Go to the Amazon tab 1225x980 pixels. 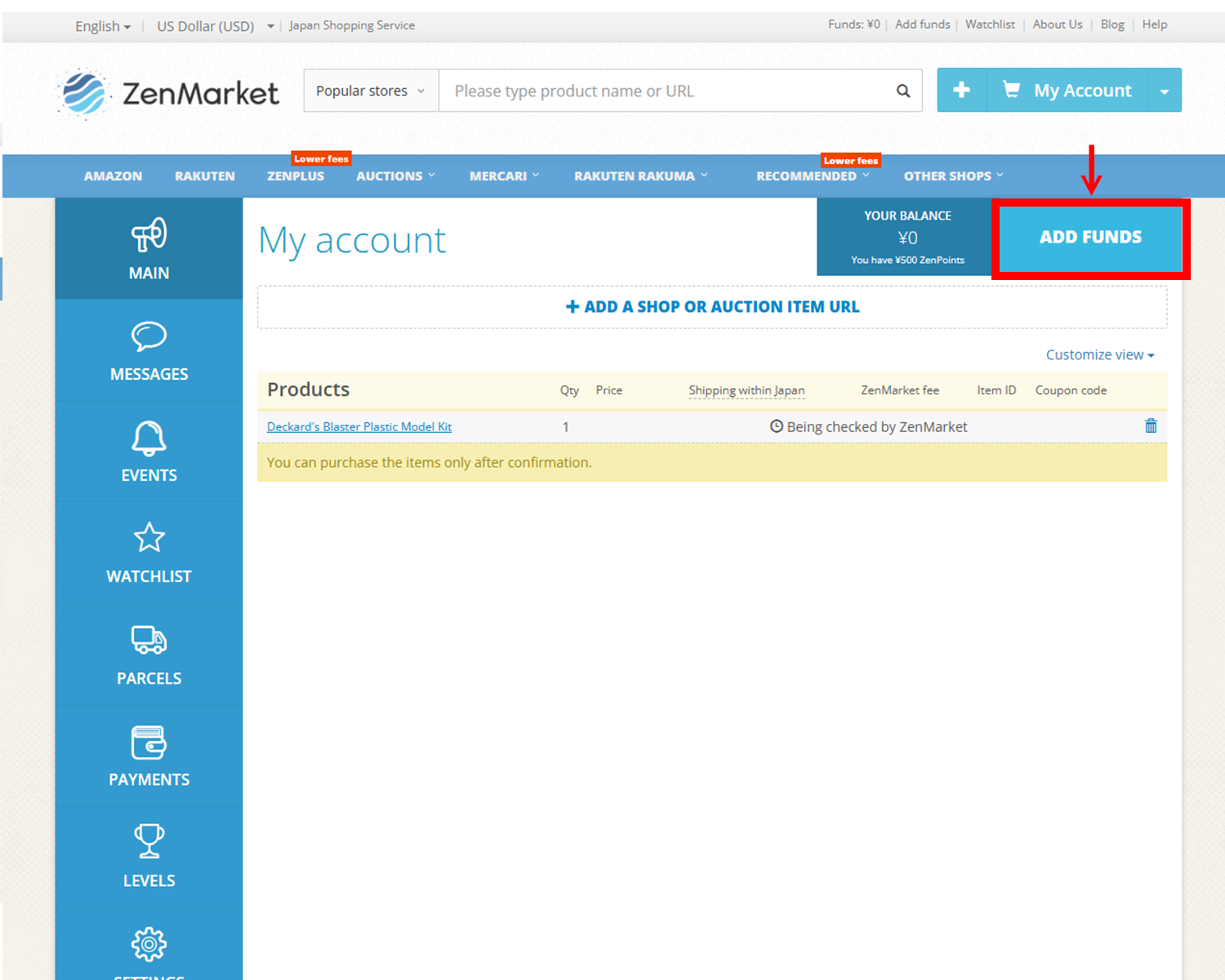click(x=113, y=176)
